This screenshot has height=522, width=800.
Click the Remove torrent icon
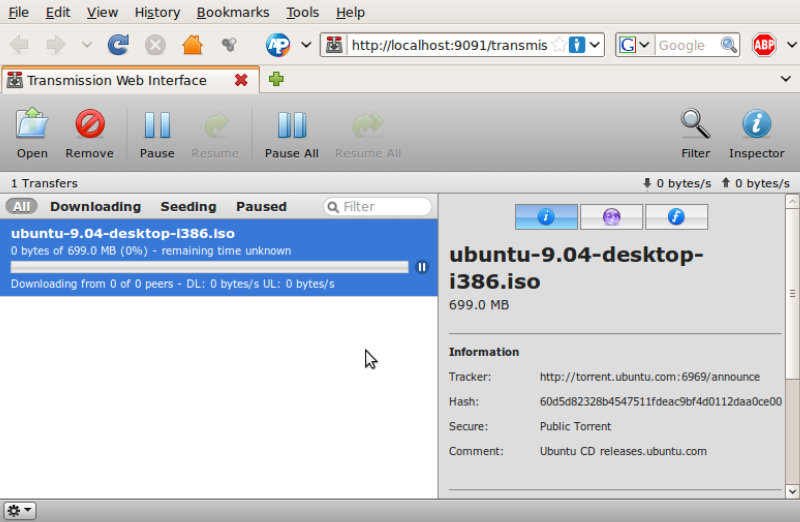90,124
